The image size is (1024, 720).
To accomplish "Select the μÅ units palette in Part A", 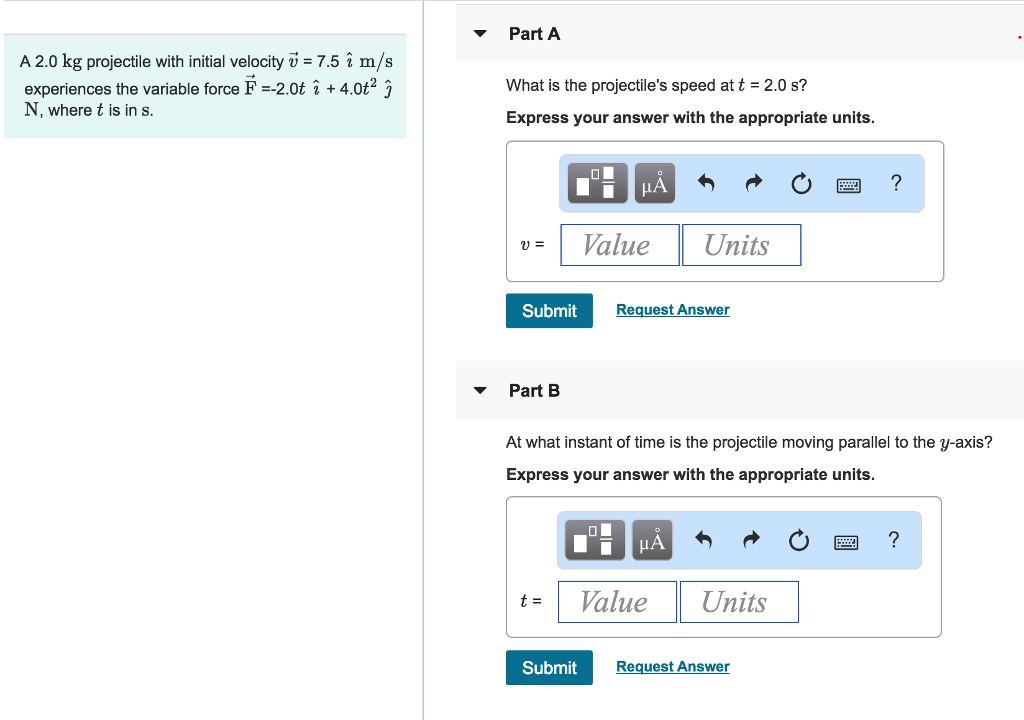I will (654, 183).
